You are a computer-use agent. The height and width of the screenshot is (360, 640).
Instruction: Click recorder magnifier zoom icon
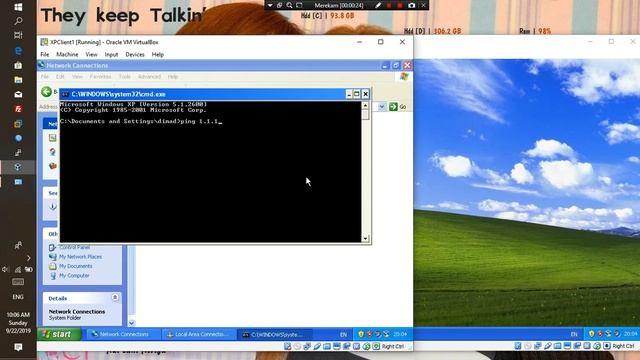[x=289, y=5]
